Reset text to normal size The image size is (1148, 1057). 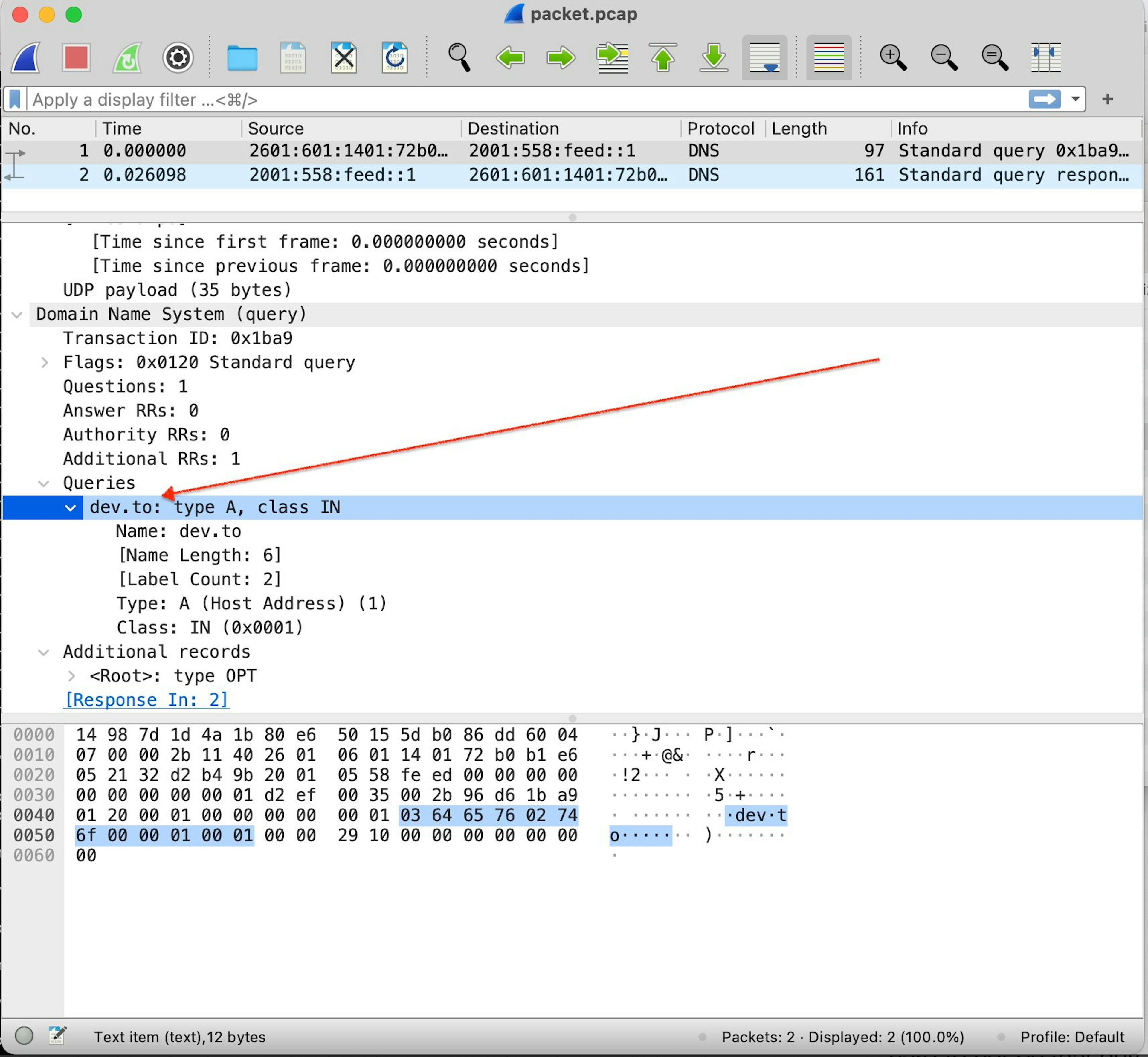(995, 57)
